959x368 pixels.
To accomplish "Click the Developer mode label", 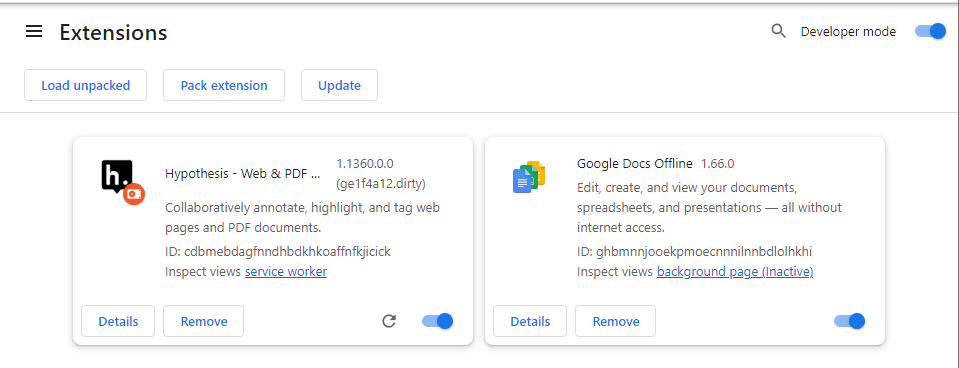I will 848,32.
